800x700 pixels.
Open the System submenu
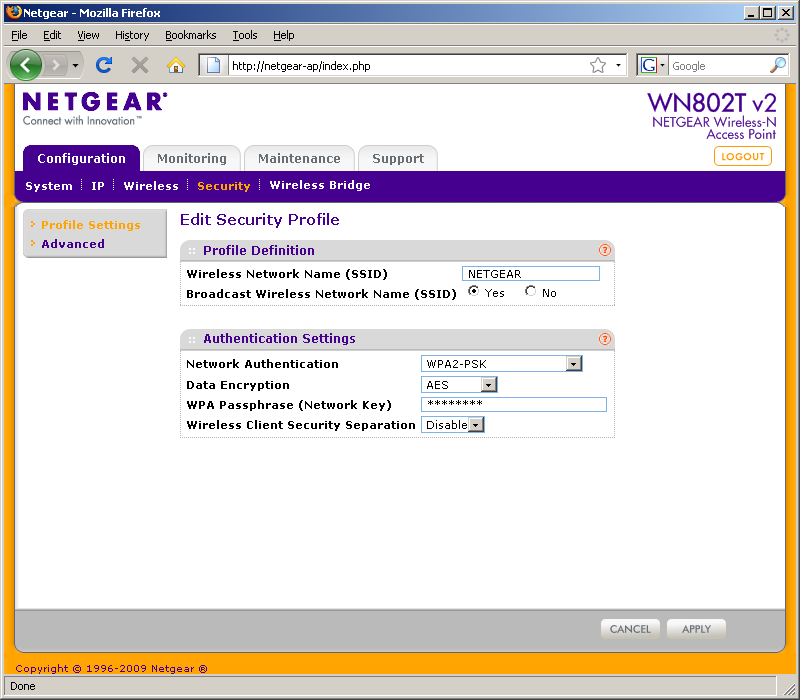(49, 186)
